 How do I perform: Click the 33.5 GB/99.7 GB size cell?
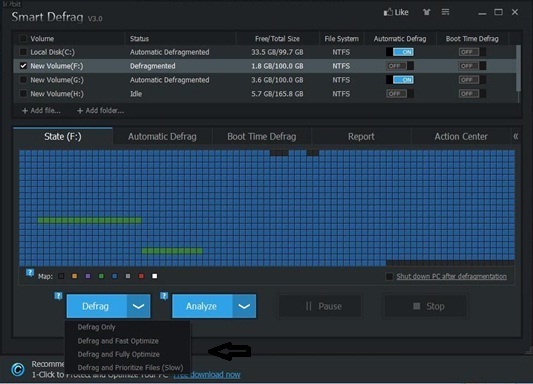point(277,52)
